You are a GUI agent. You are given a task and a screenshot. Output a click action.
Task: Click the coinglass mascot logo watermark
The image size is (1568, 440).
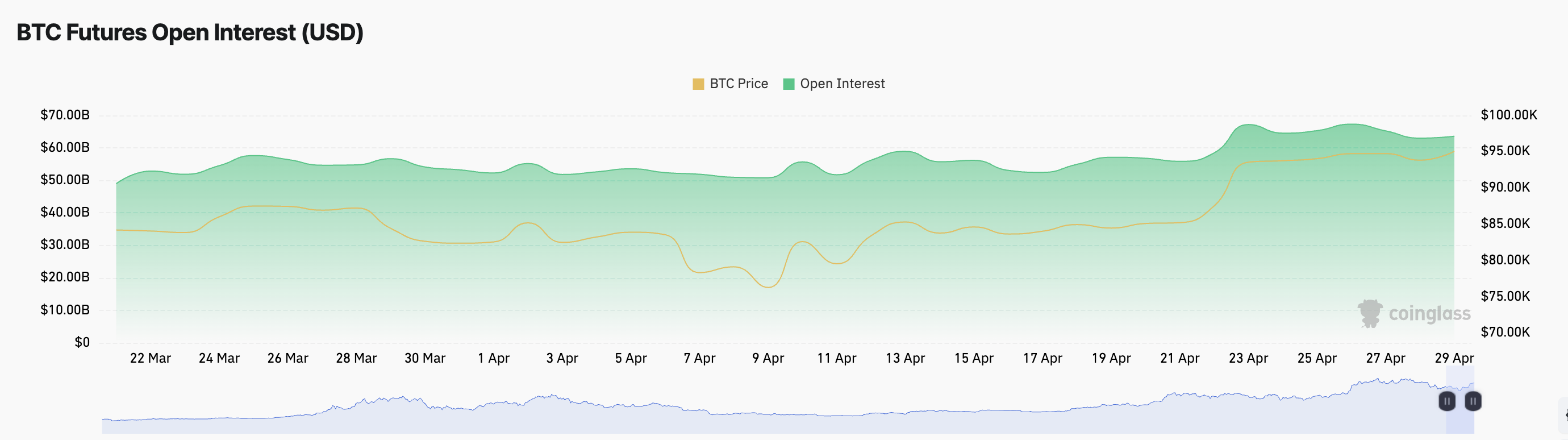(1370, 313)
